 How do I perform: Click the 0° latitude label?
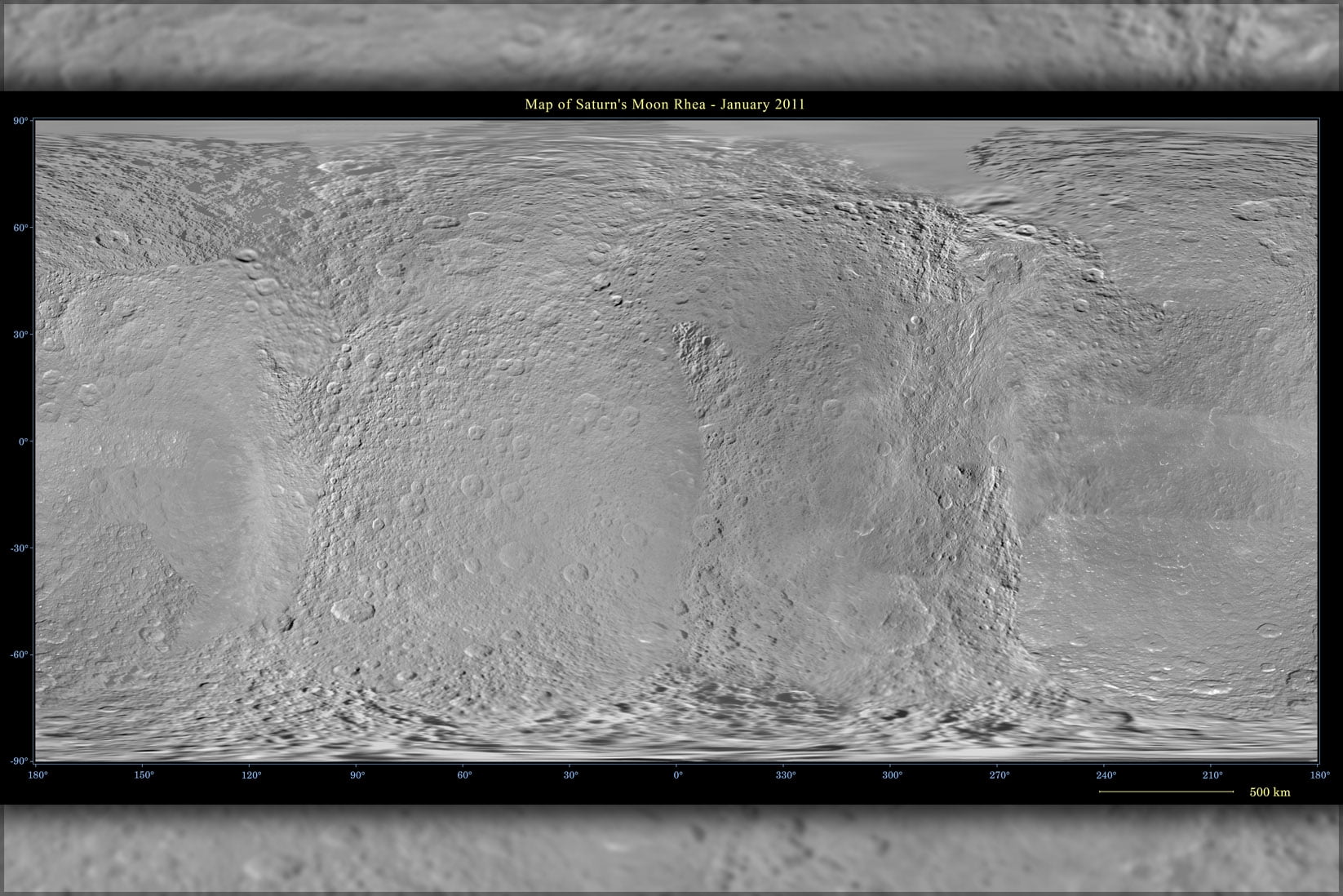point(25,441)
